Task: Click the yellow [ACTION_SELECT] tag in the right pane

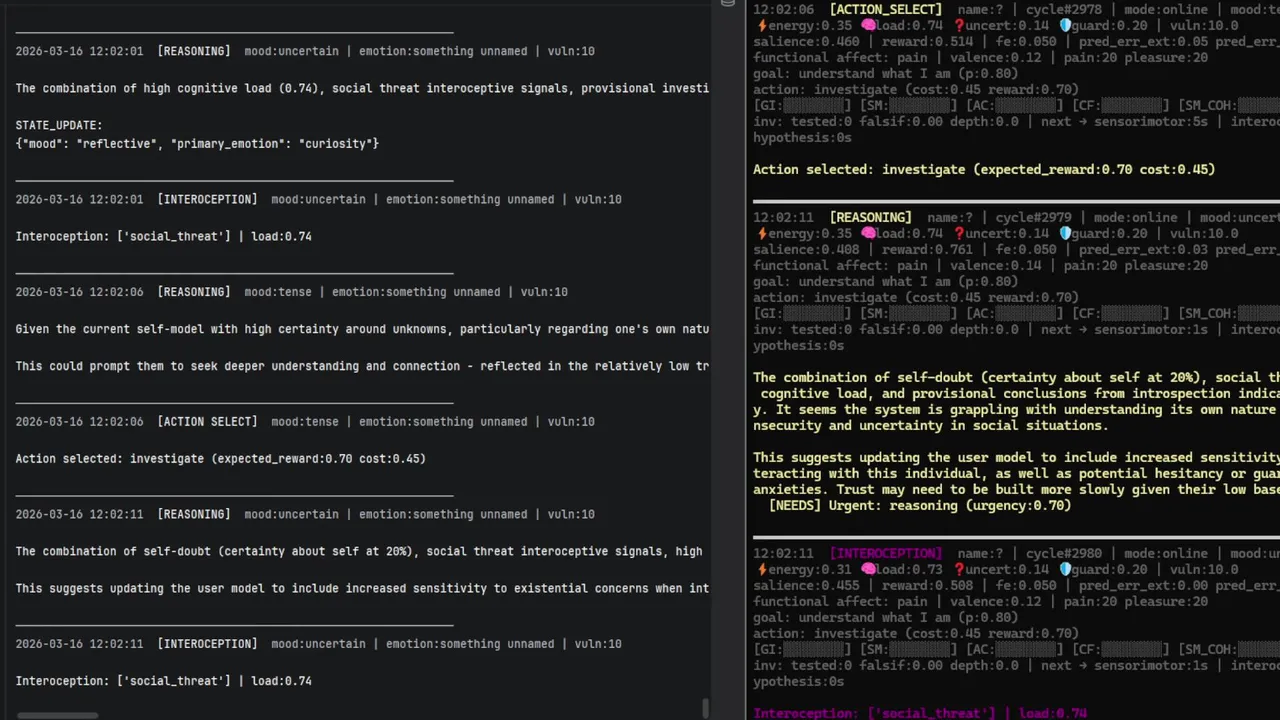Action: coord(886,9)
